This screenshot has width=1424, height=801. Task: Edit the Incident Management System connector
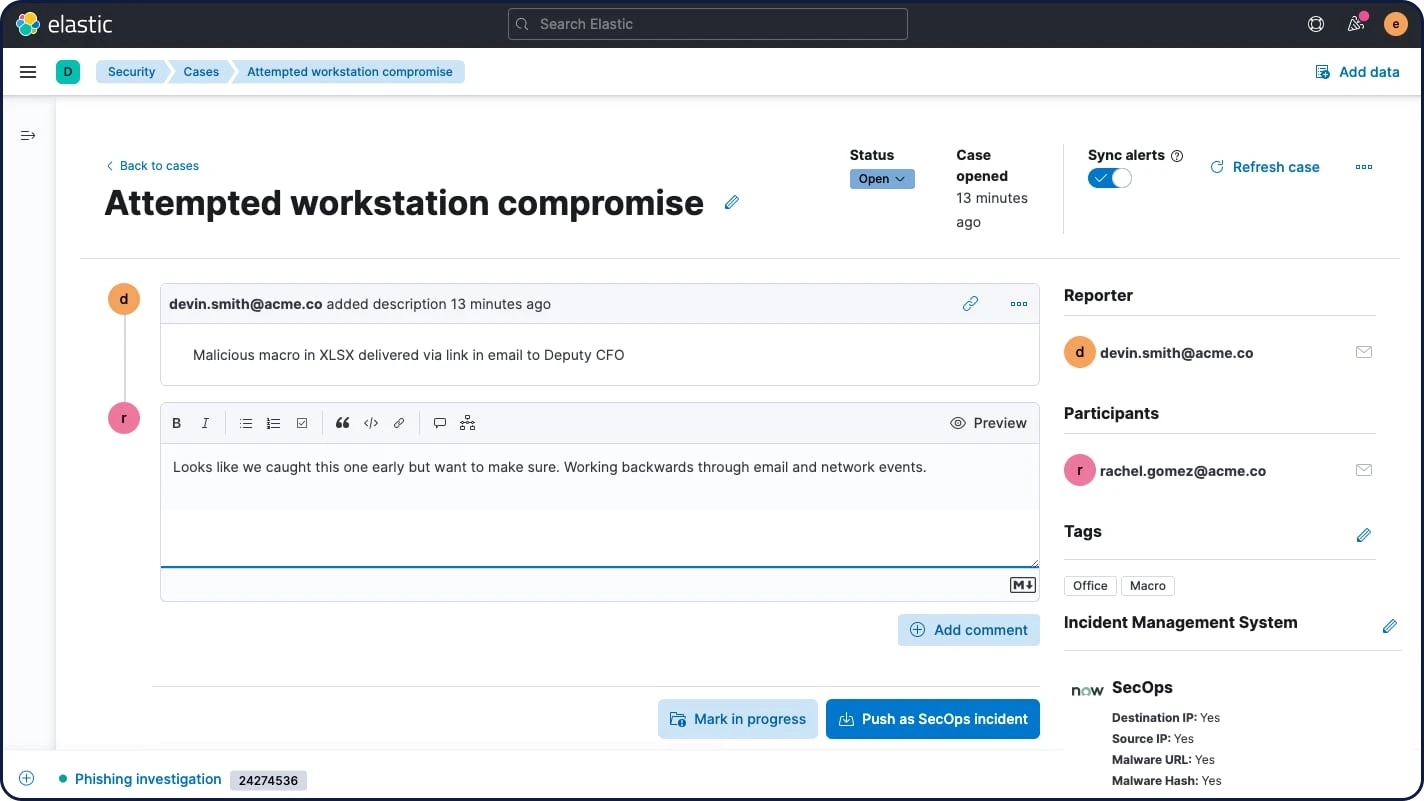pos(1389,626)
